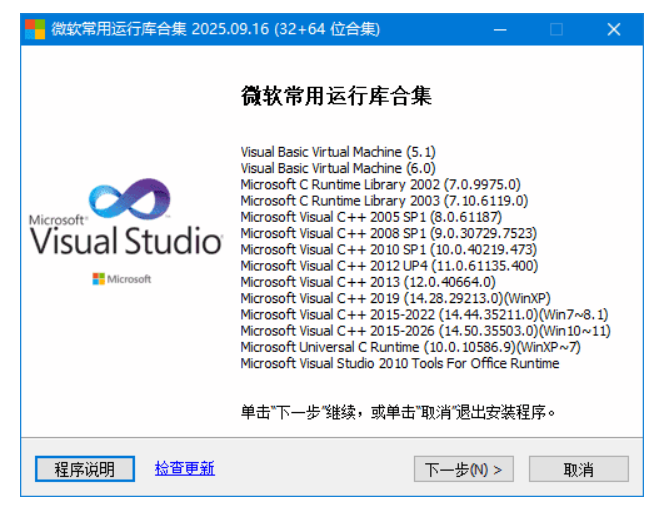Click Microsoft C Runtime Library 2003 line
Screen dimensions: 663x510
pos(384,201)
